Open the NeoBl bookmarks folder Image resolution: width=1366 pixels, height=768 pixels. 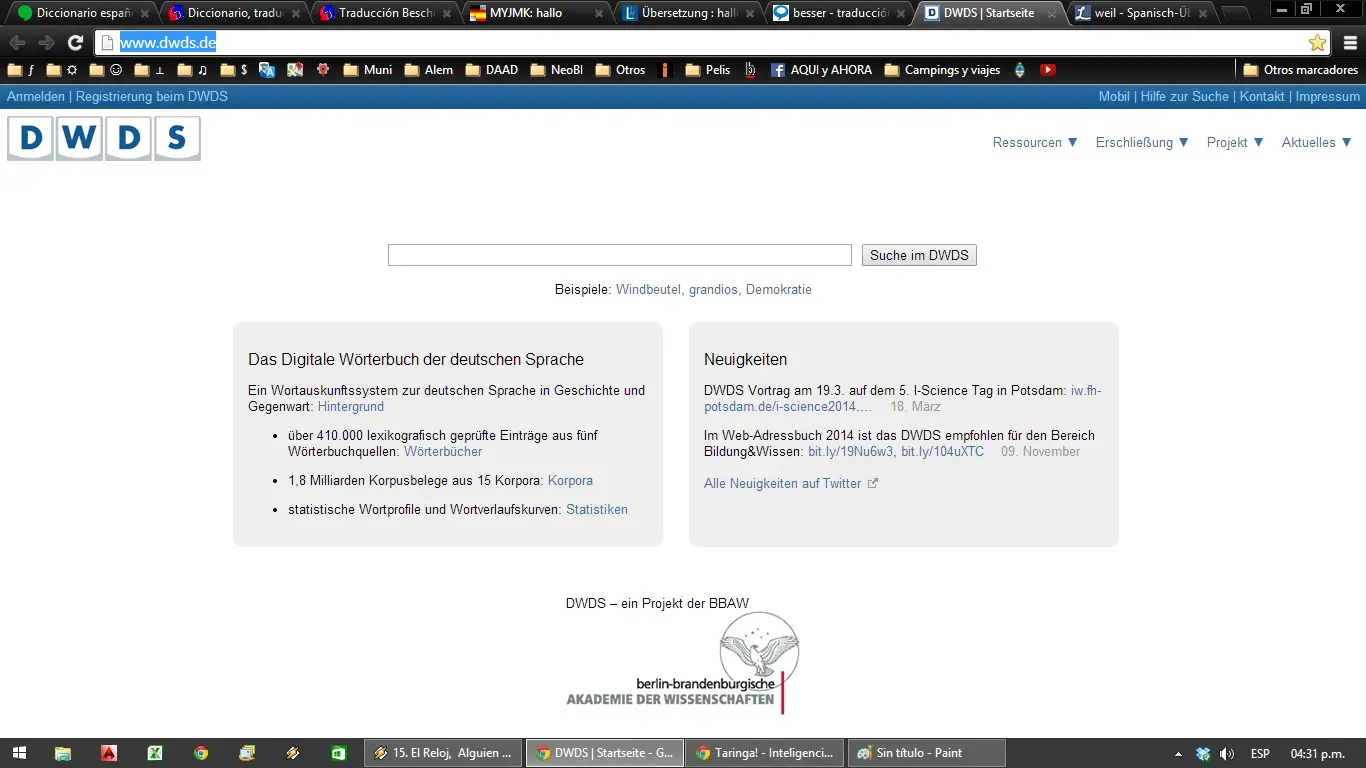click(556, 70)
